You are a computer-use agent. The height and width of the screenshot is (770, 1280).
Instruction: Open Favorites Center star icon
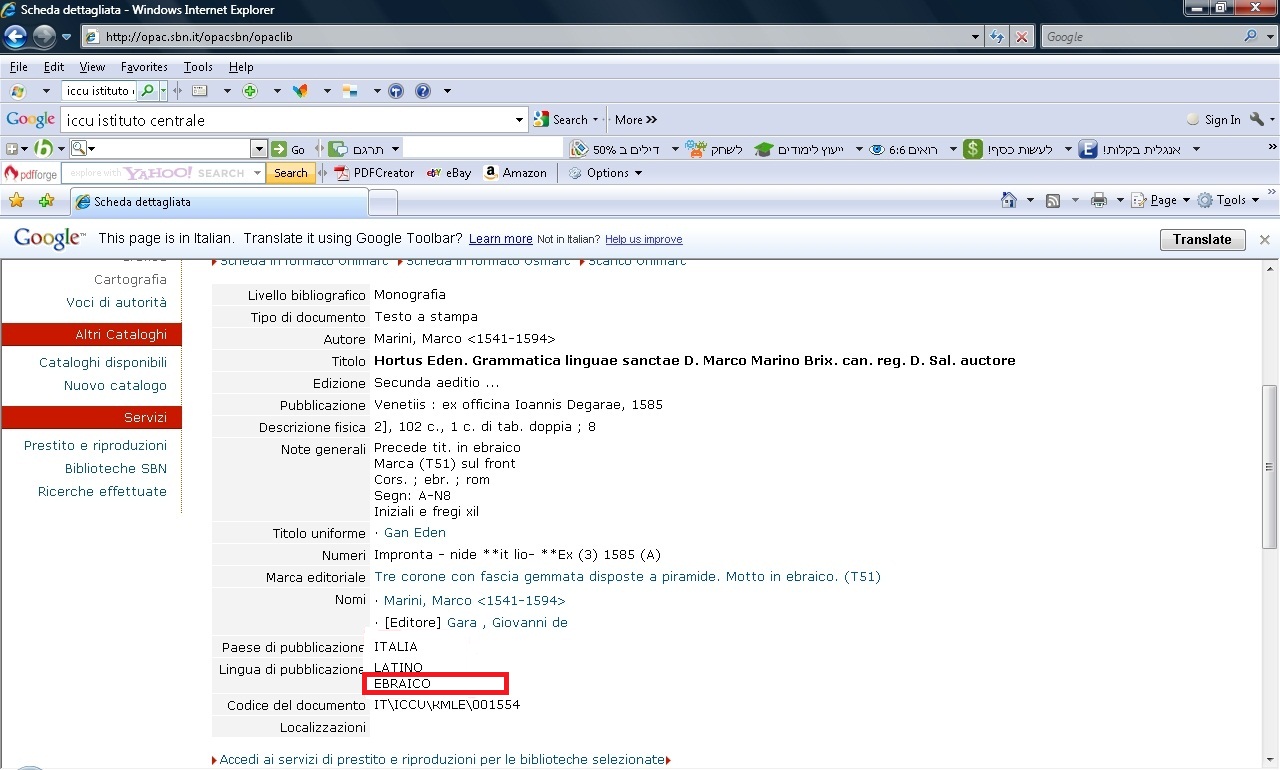[x=17, y=201]
